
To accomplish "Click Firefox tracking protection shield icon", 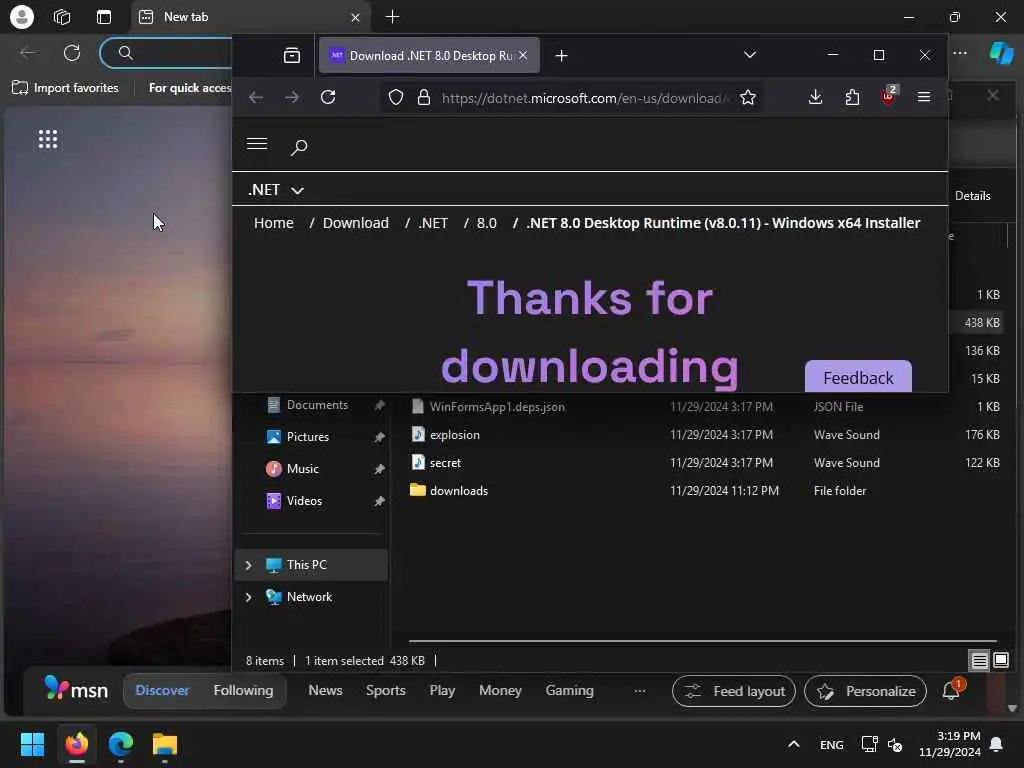I will [x=396, y=98].
